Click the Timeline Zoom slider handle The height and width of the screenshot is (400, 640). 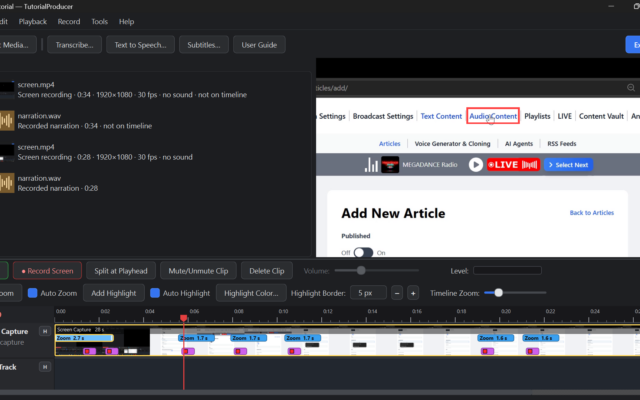[x=498, y=293]
